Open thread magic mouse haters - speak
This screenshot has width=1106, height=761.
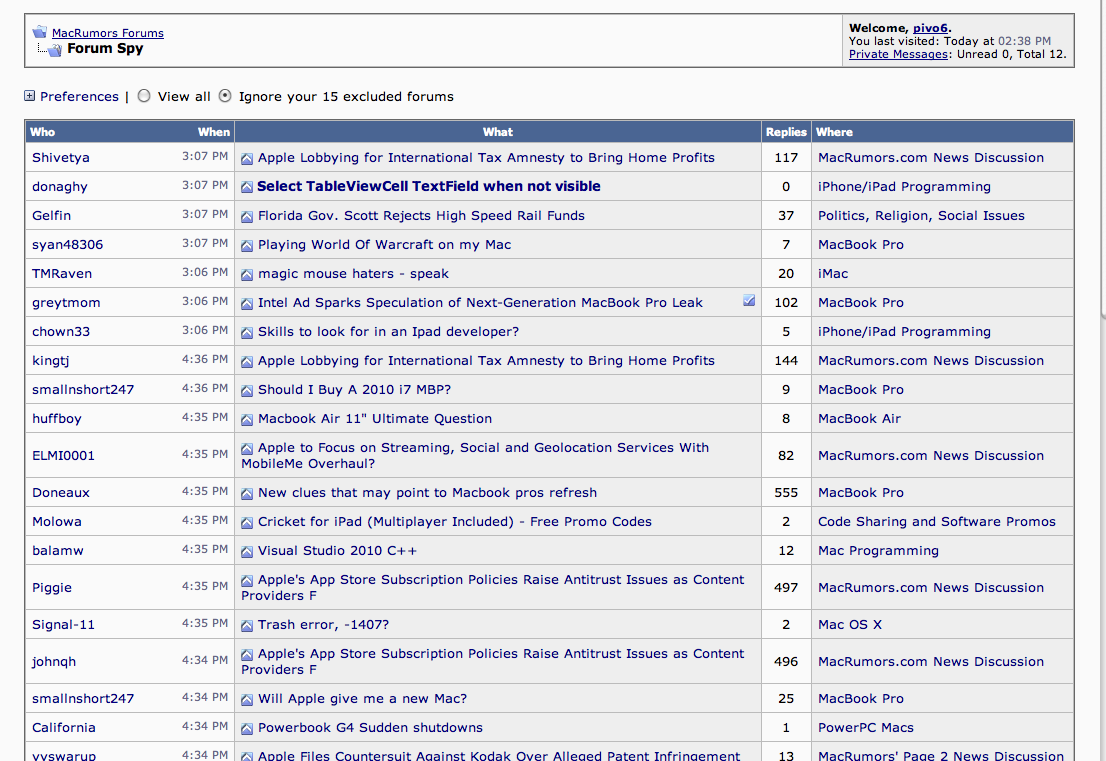[x=353, y=274]
